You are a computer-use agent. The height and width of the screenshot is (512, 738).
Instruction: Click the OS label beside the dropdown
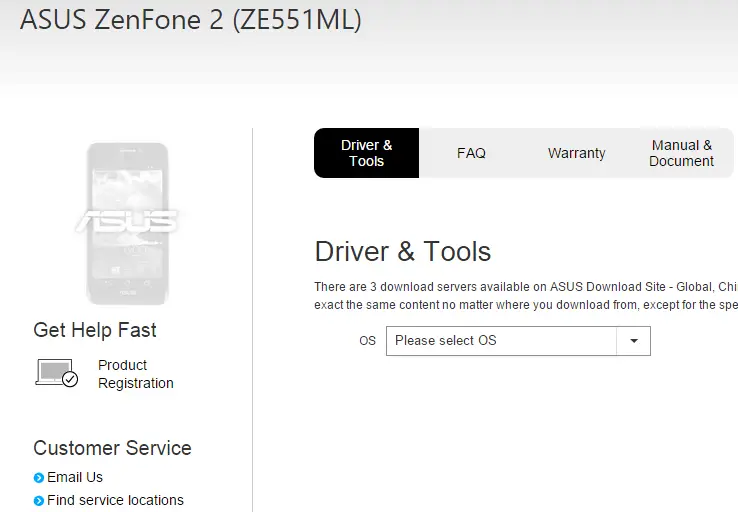point(367,341)
